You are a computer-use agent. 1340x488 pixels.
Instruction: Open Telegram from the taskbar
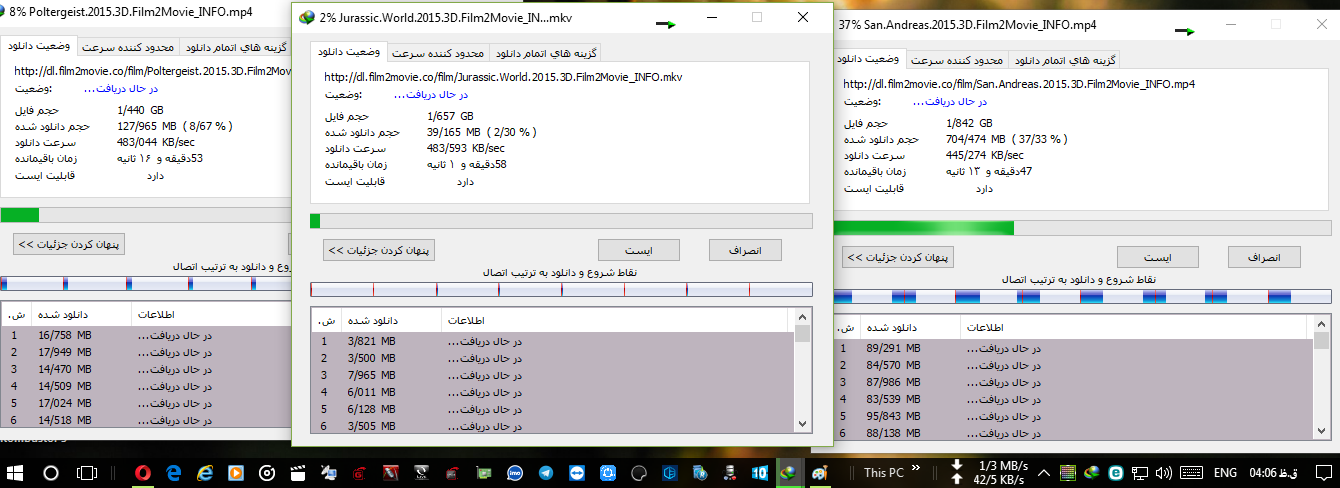coord(547,473)
